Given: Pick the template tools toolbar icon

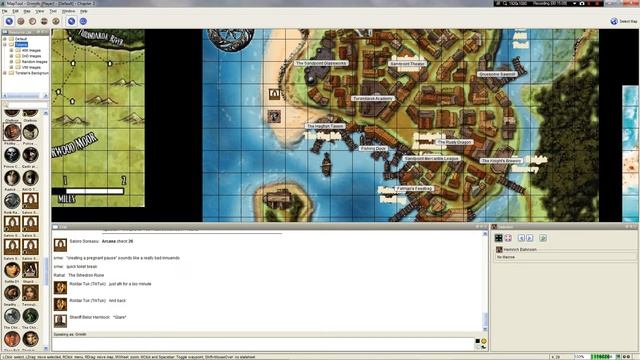Looking at the screenshot, I should (32, 21).
